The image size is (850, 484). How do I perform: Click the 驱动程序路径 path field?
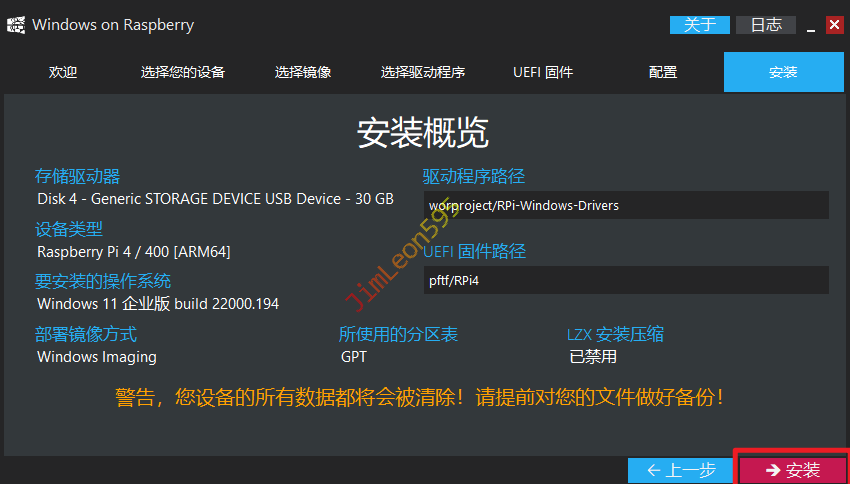point(626,205)
